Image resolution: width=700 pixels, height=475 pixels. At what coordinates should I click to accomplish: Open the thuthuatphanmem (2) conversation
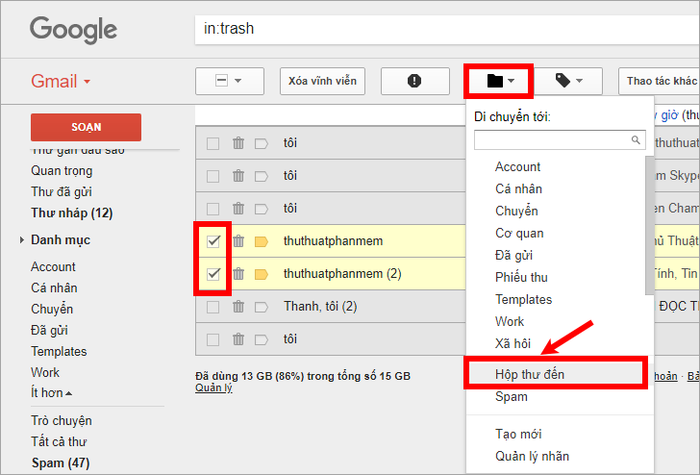[x=342, y=274]
